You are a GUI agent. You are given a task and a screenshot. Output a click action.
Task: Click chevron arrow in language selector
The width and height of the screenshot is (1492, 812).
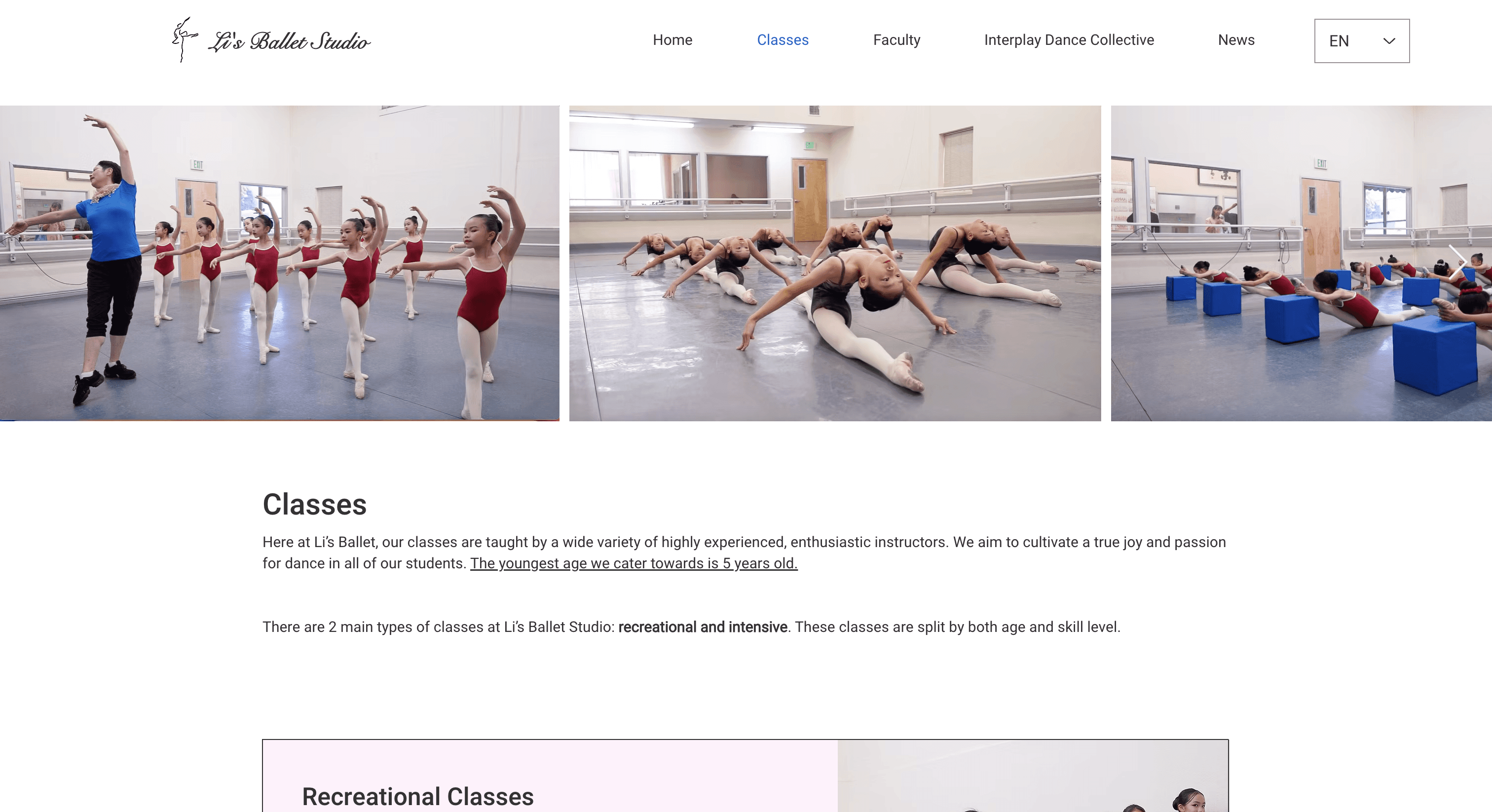(x=1389, y=40)
